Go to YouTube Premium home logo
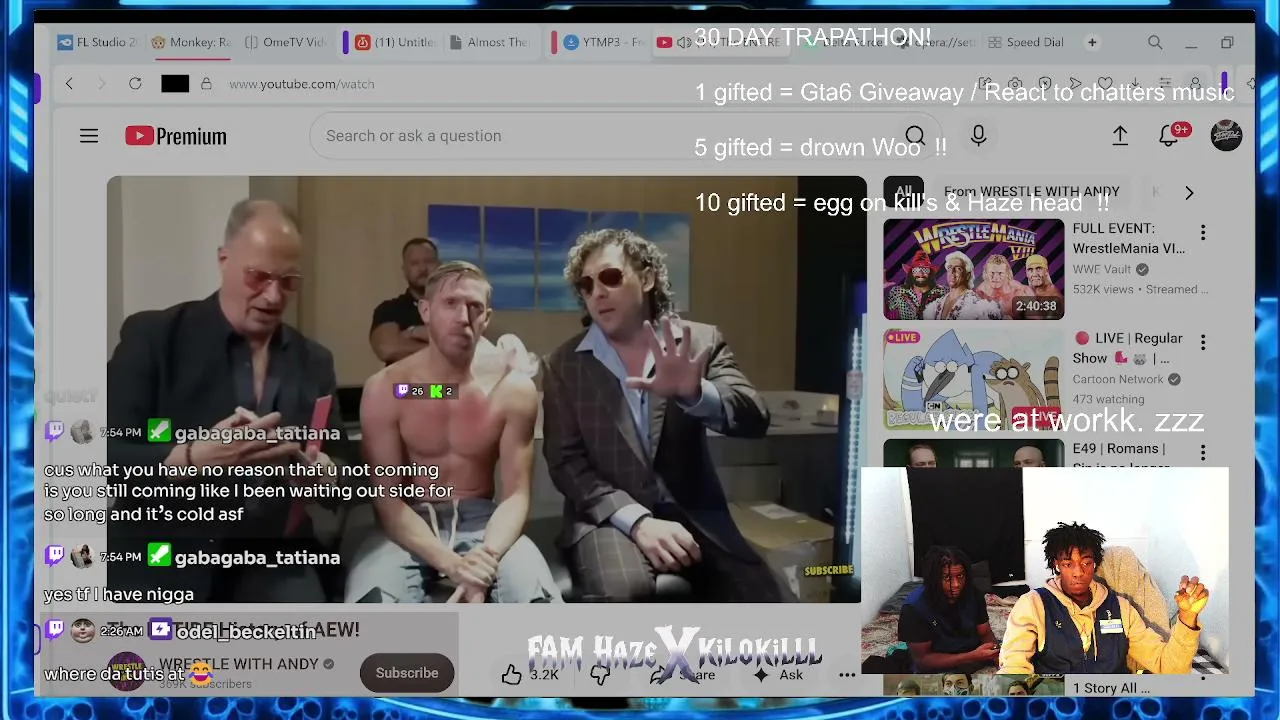 coord(176,136)
